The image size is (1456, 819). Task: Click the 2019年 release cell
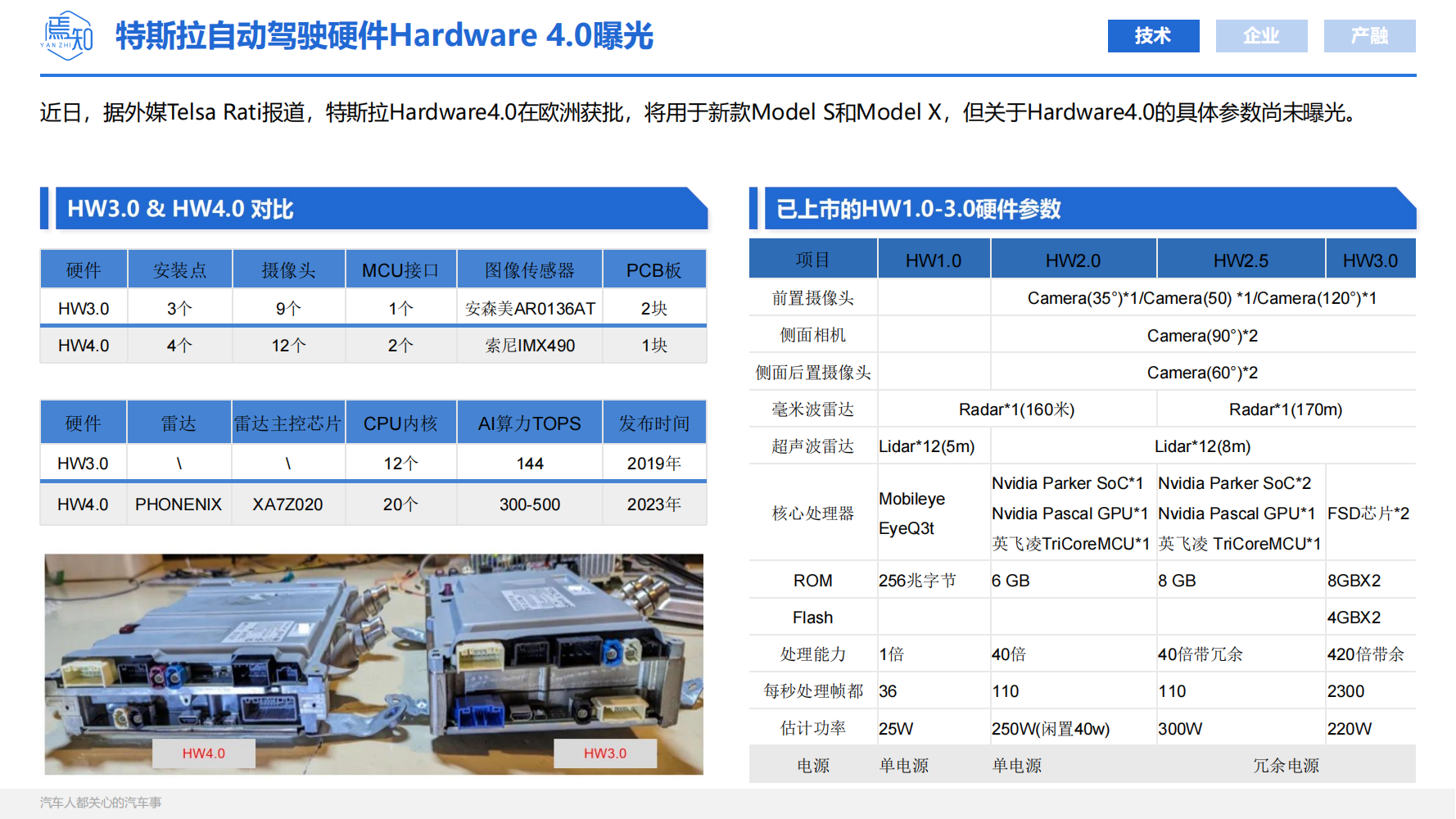click(654, 464)
